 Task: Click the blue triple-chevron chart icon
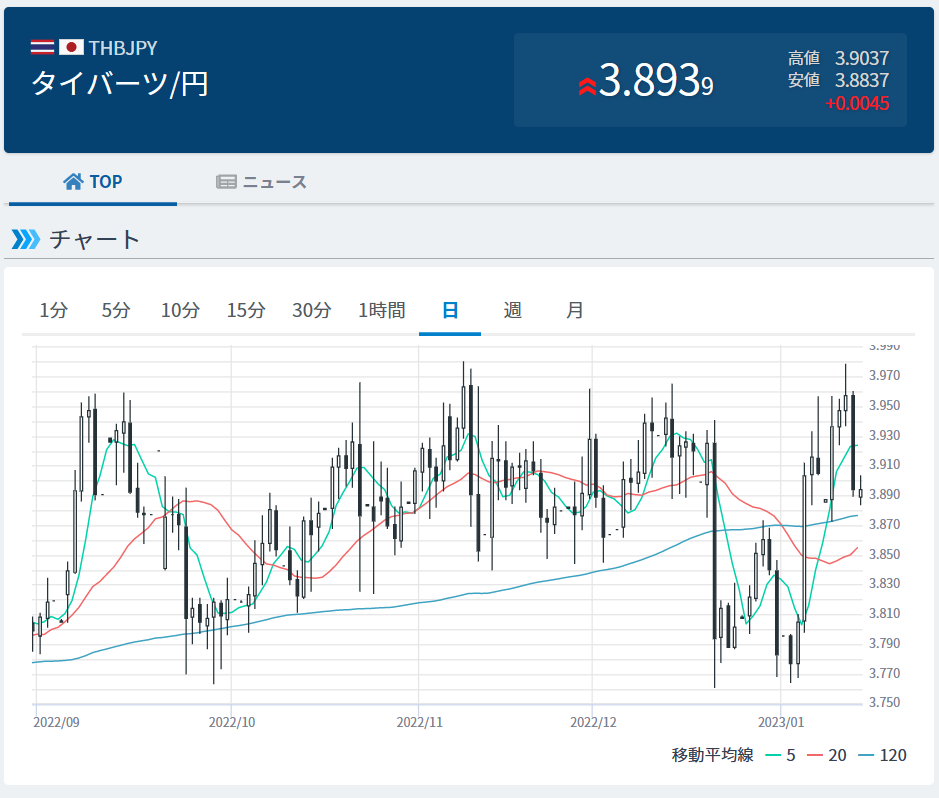pyautogui.click(x=26, y=239)
